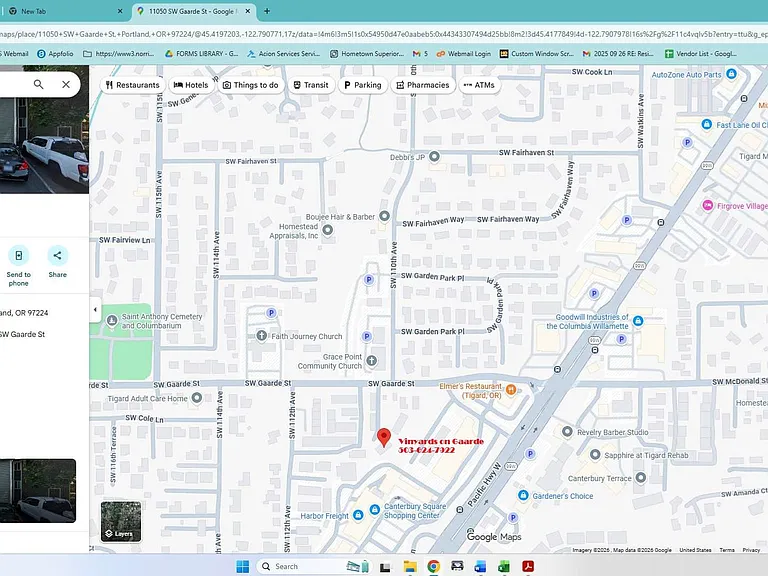The image size is (768, 576).
Task: Open the Hometown Superior bookmark
Action: point(367,54)
